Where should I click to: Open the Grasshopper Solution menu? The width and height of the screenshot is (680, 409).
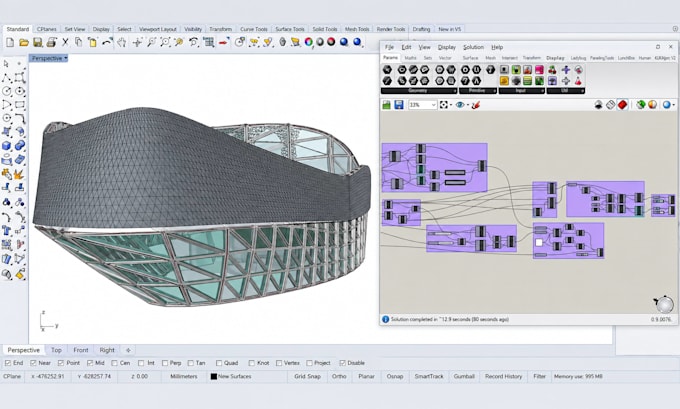click(473, 47)
